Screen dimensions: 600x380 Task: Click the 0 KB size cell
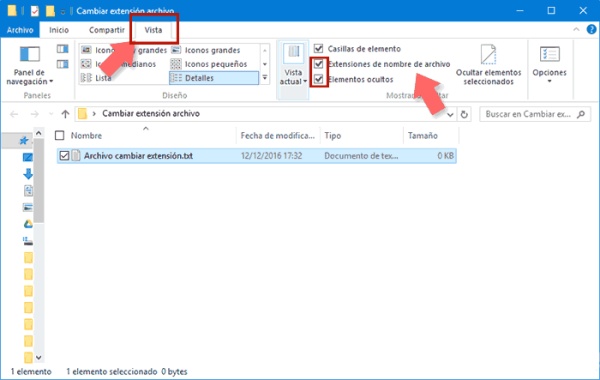coord(445,156)
